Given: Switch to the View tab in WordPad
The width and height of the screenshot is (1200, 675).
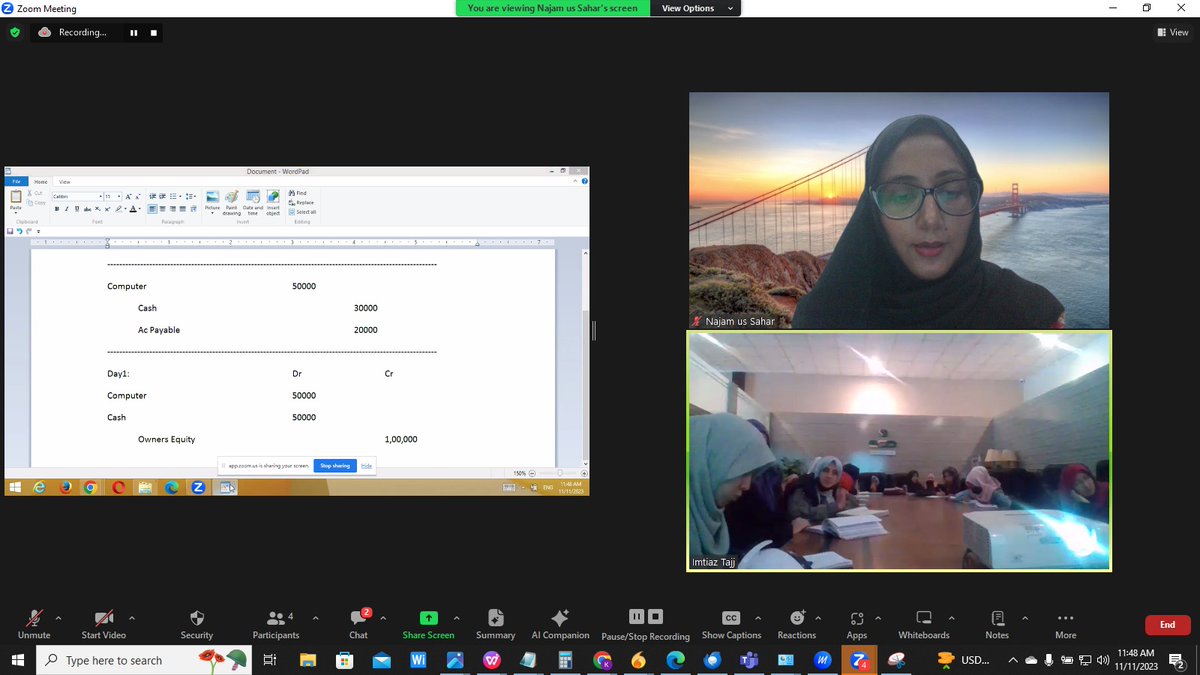Looking at the screenshot, I should click(x=64, y=182).
